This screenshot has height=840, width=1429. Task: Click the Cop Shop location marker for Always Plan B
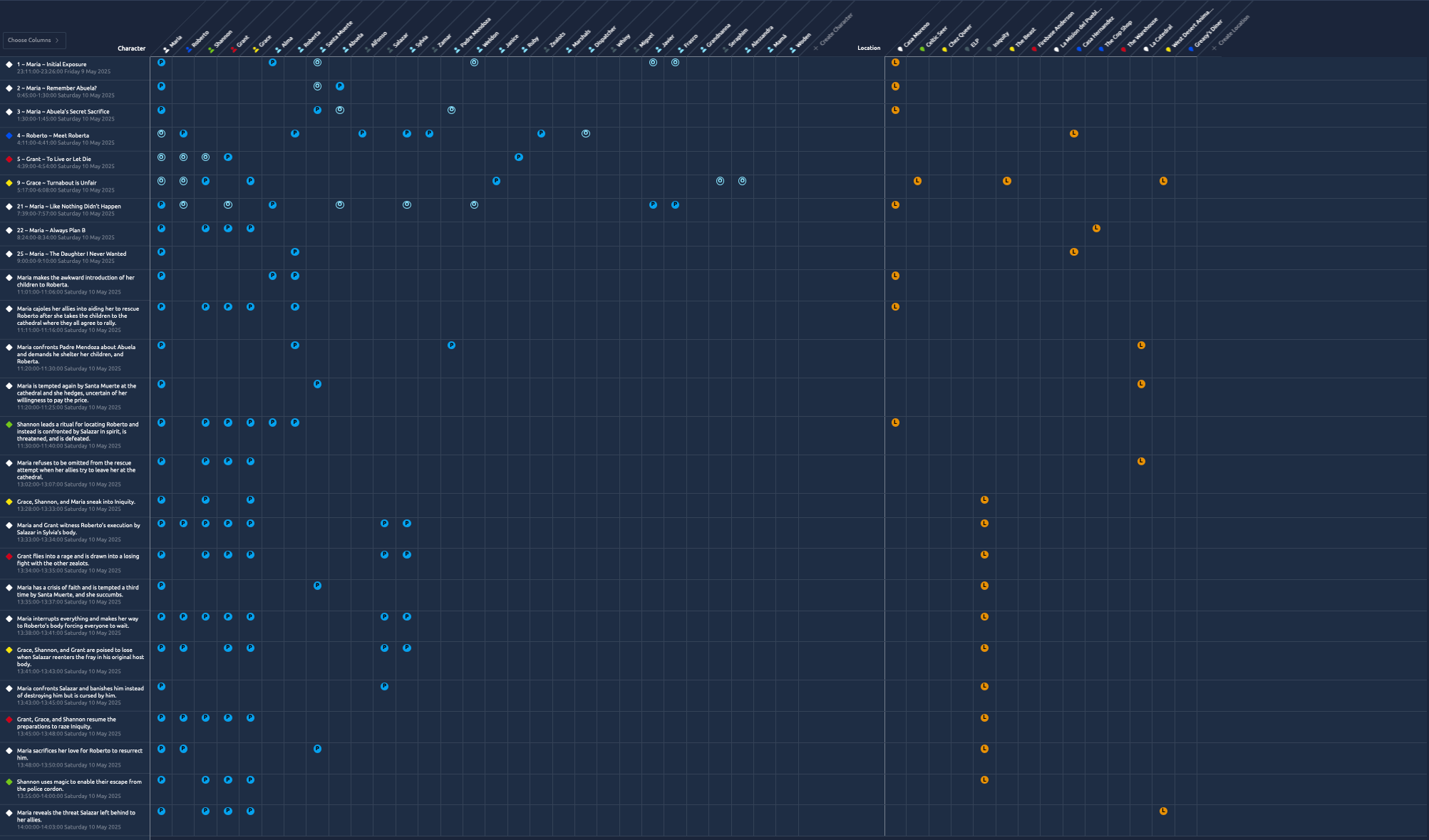[x=1096, y=229]
